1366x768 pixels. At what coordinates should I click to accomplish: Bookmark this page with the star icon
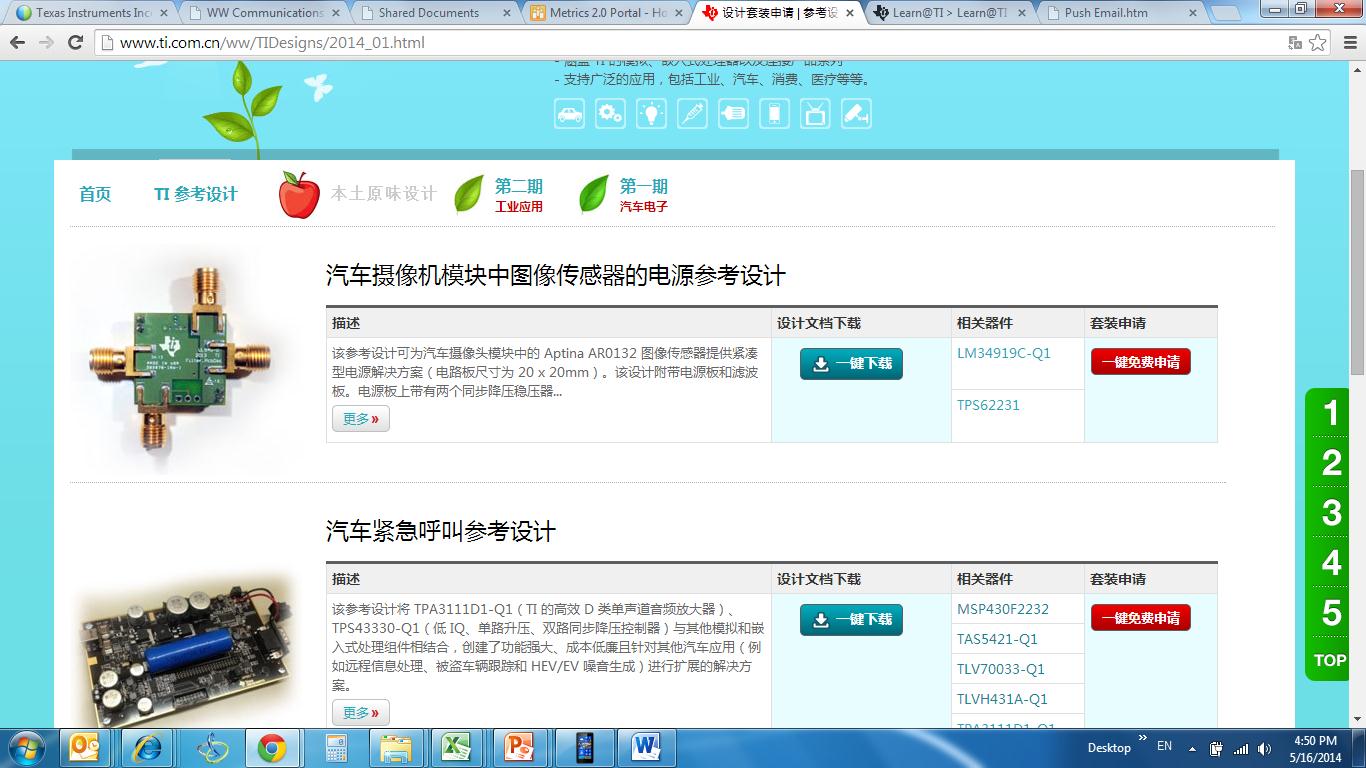[x=1318, y=43]
